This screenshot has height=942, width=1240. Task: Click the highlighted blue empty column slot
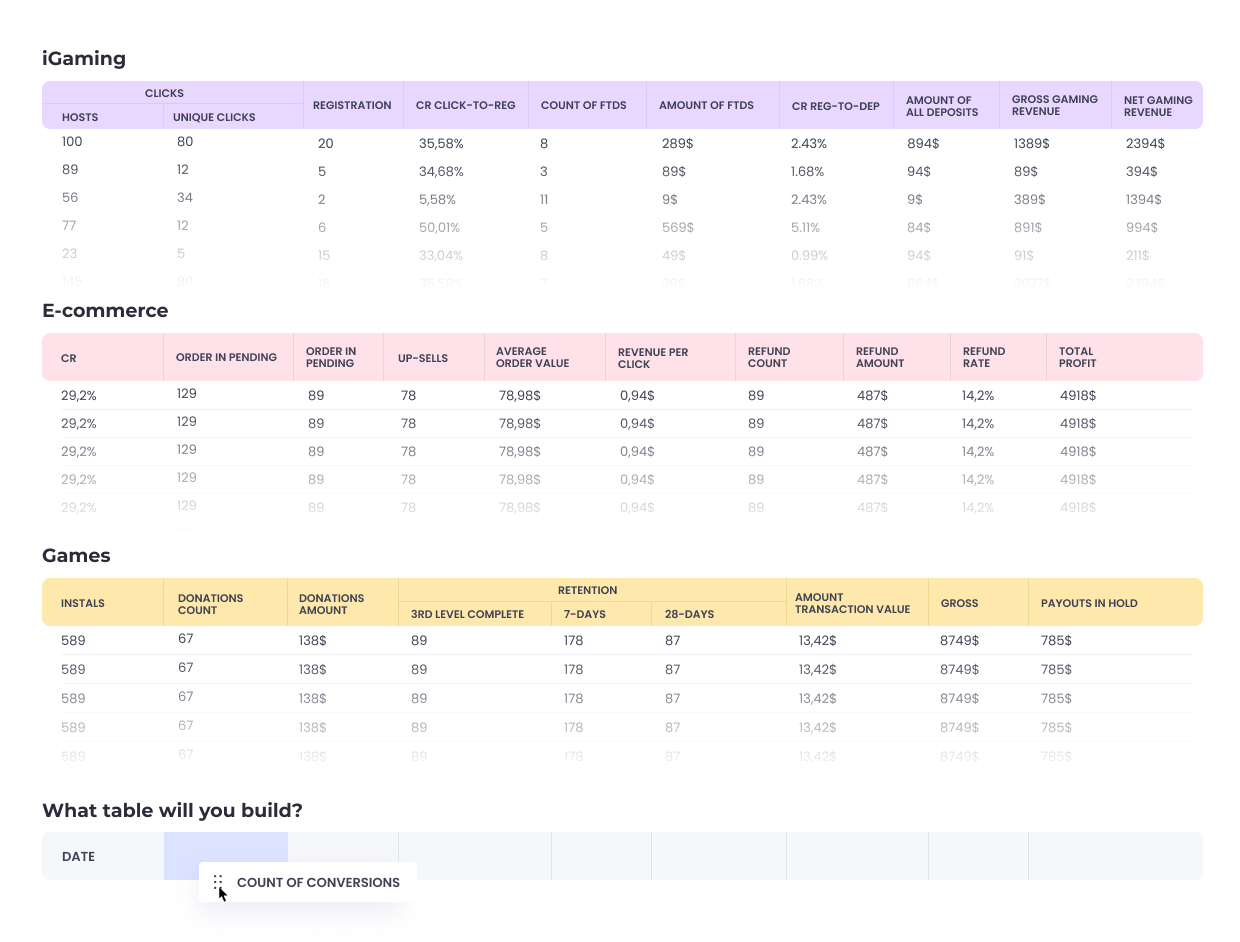(225, 846)
